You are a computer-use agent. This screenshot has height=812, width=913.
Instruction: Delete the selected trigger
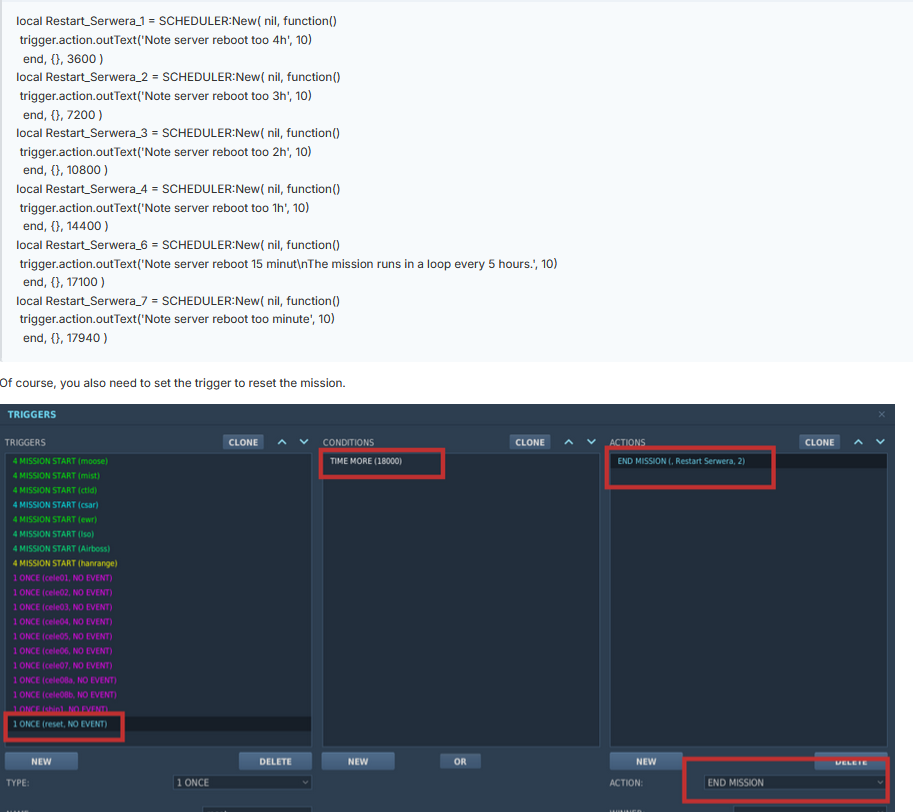(x=275, y=761)
